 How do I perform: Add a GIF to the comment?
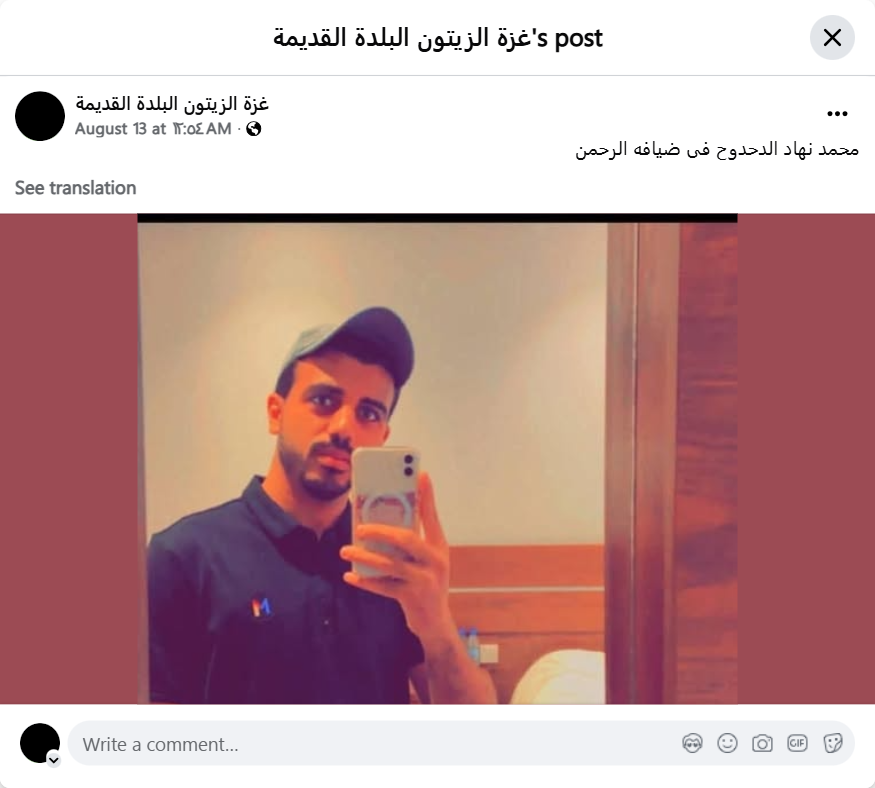(797, 743)
